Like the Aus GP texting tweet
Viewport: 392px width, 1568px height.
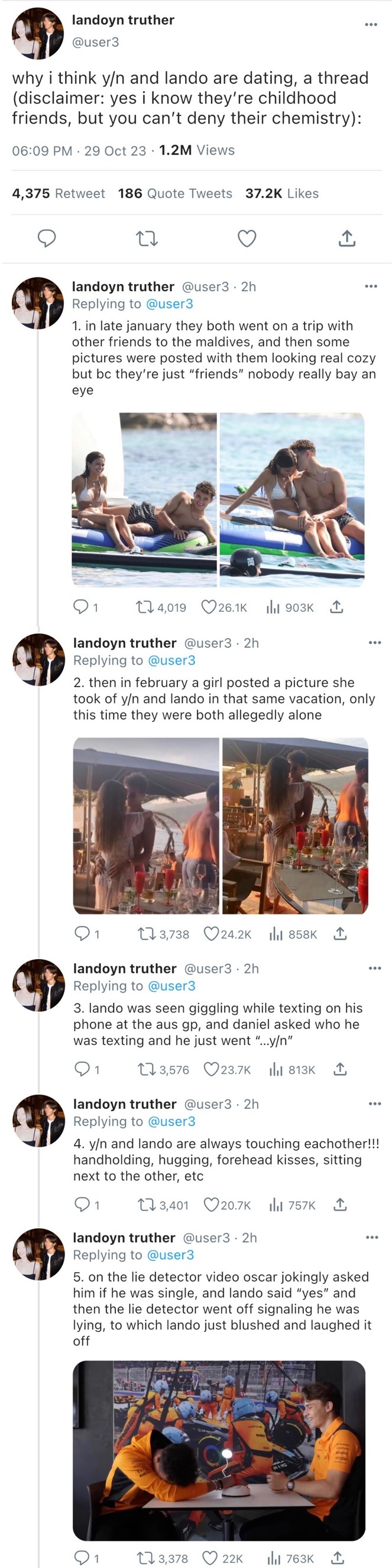210,1069
